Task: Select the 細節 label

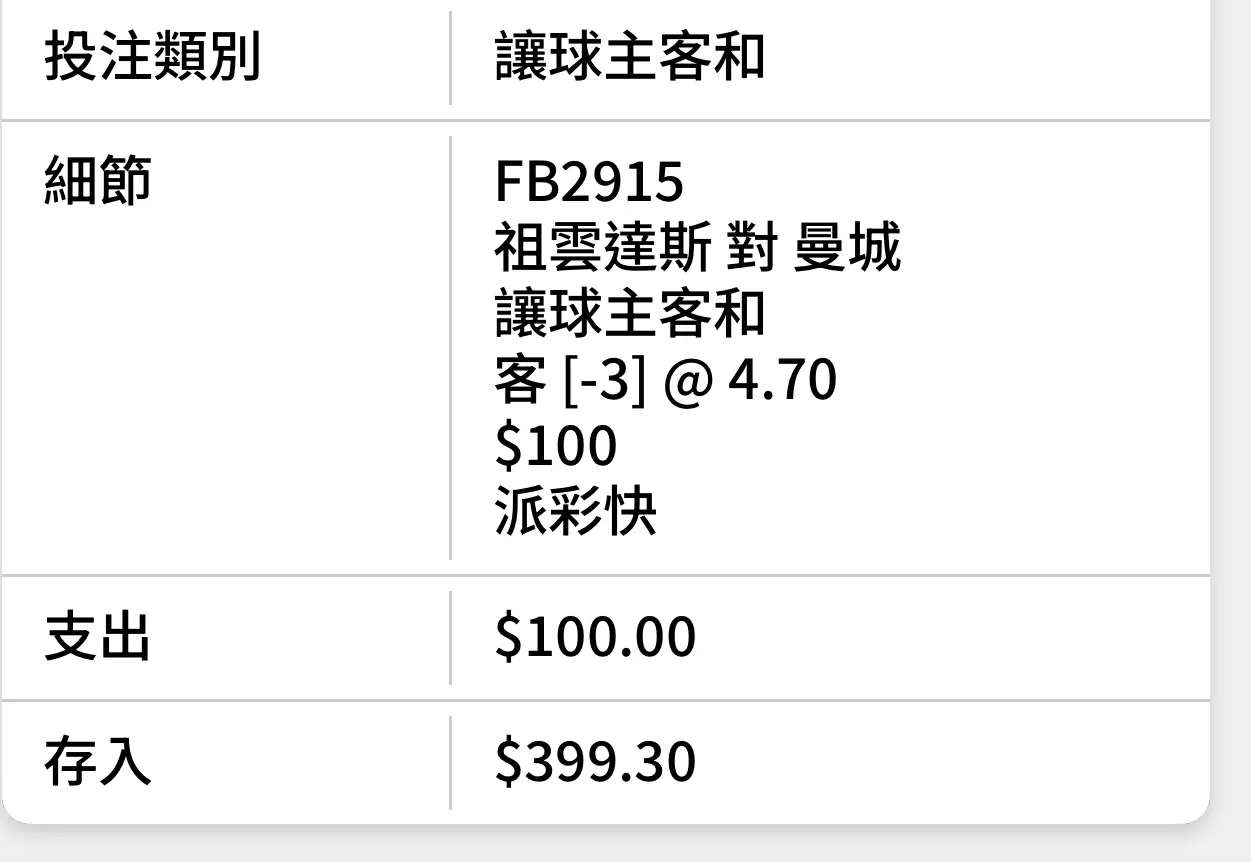Action: click(98, 181)
